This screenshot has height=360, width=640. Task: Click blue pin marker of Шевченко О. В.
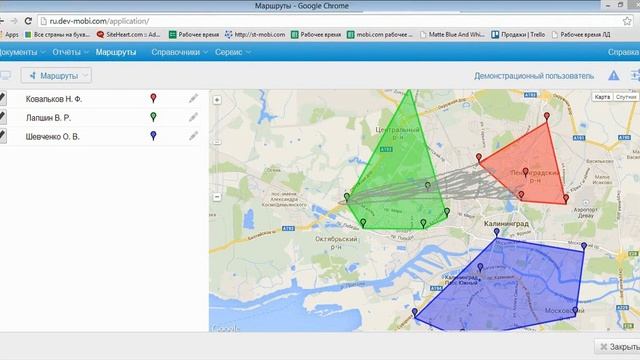[153, 136]
